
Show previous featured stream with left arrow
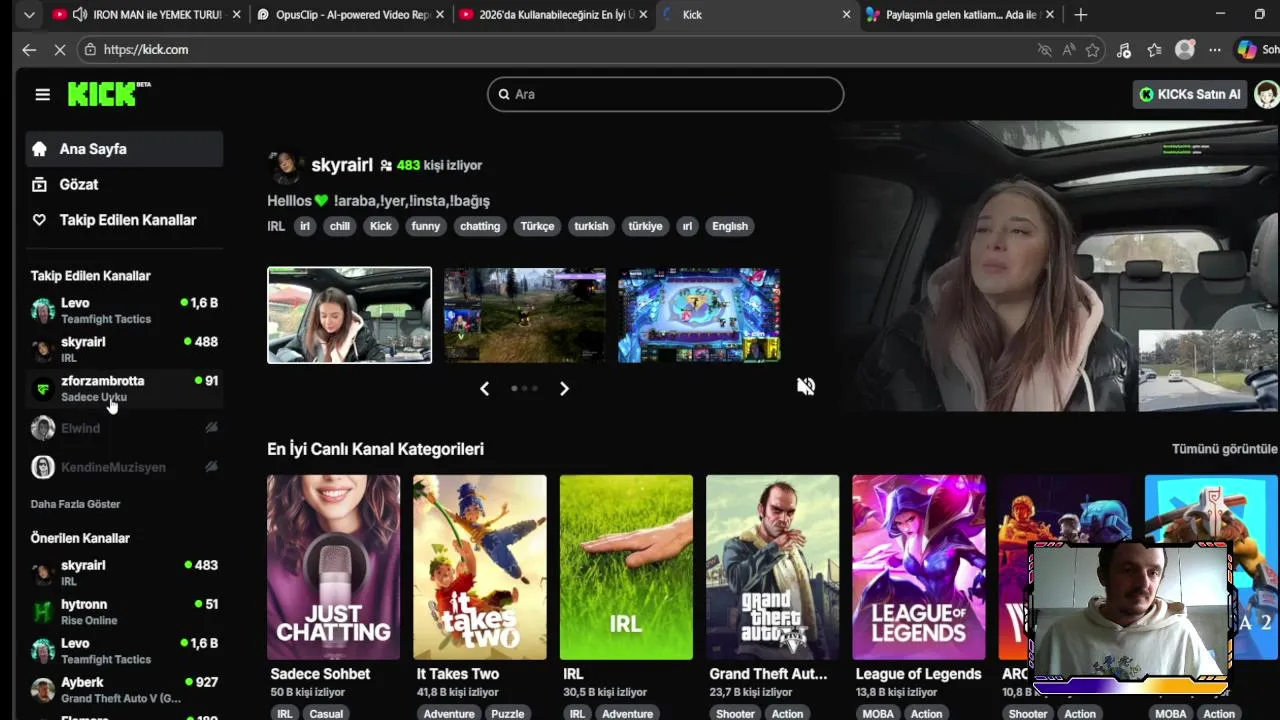click(485, 389)
